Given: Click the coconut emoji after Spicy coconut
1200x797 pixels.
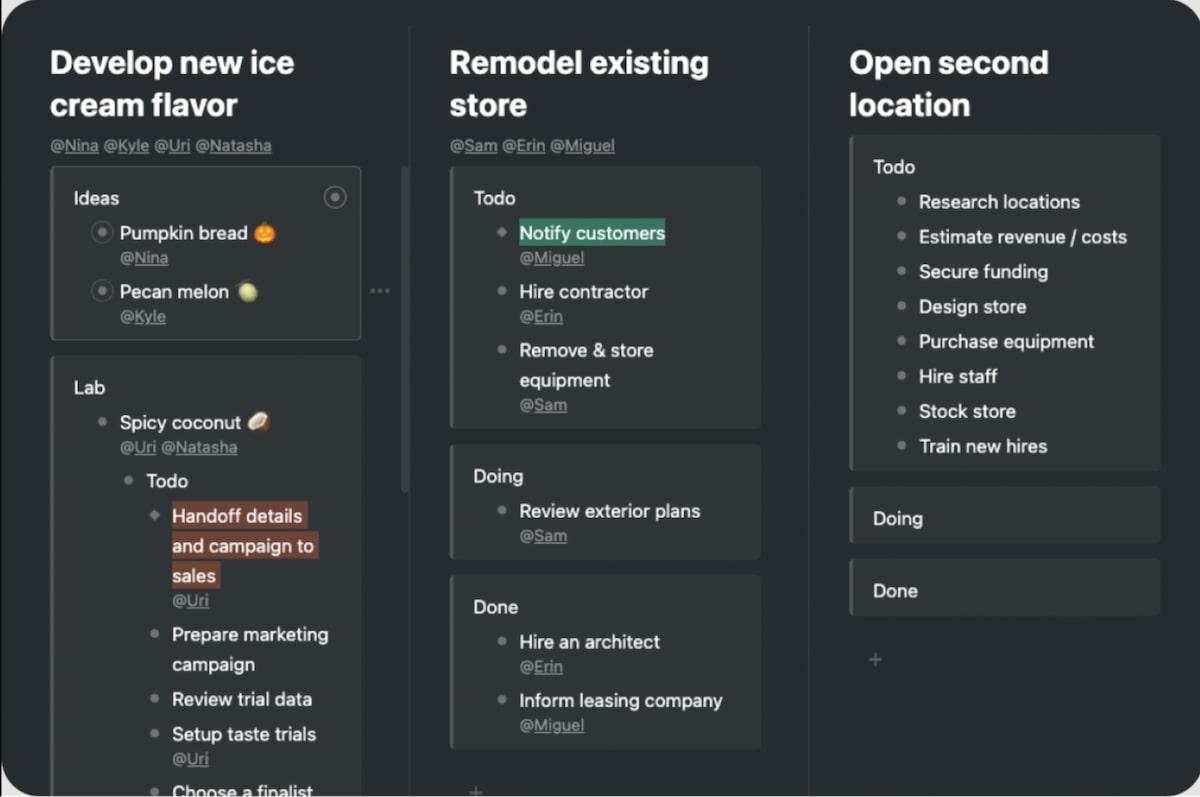Looking at the screenshot, I should (258, 422).
